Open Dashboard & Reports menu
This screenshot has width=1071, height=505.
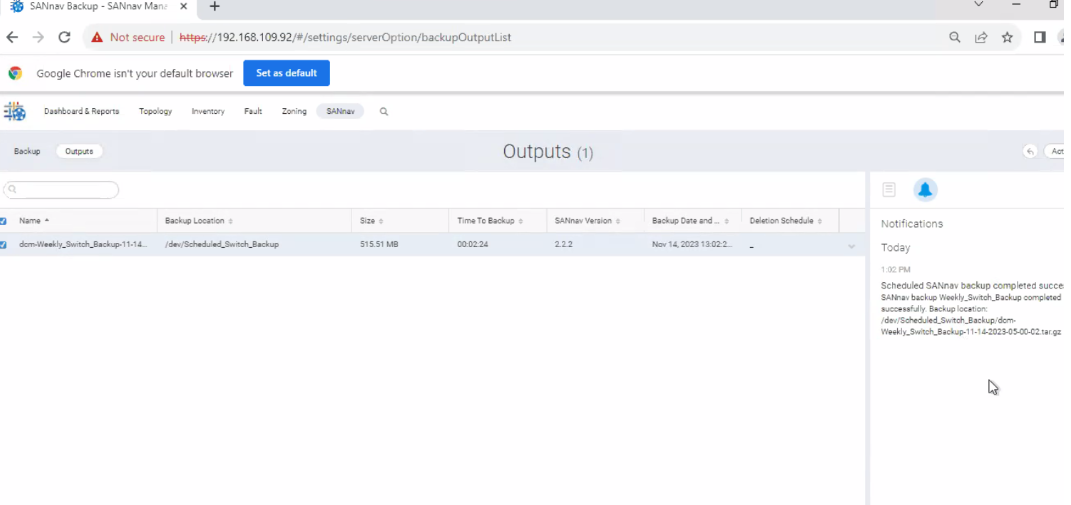(81, 111)
